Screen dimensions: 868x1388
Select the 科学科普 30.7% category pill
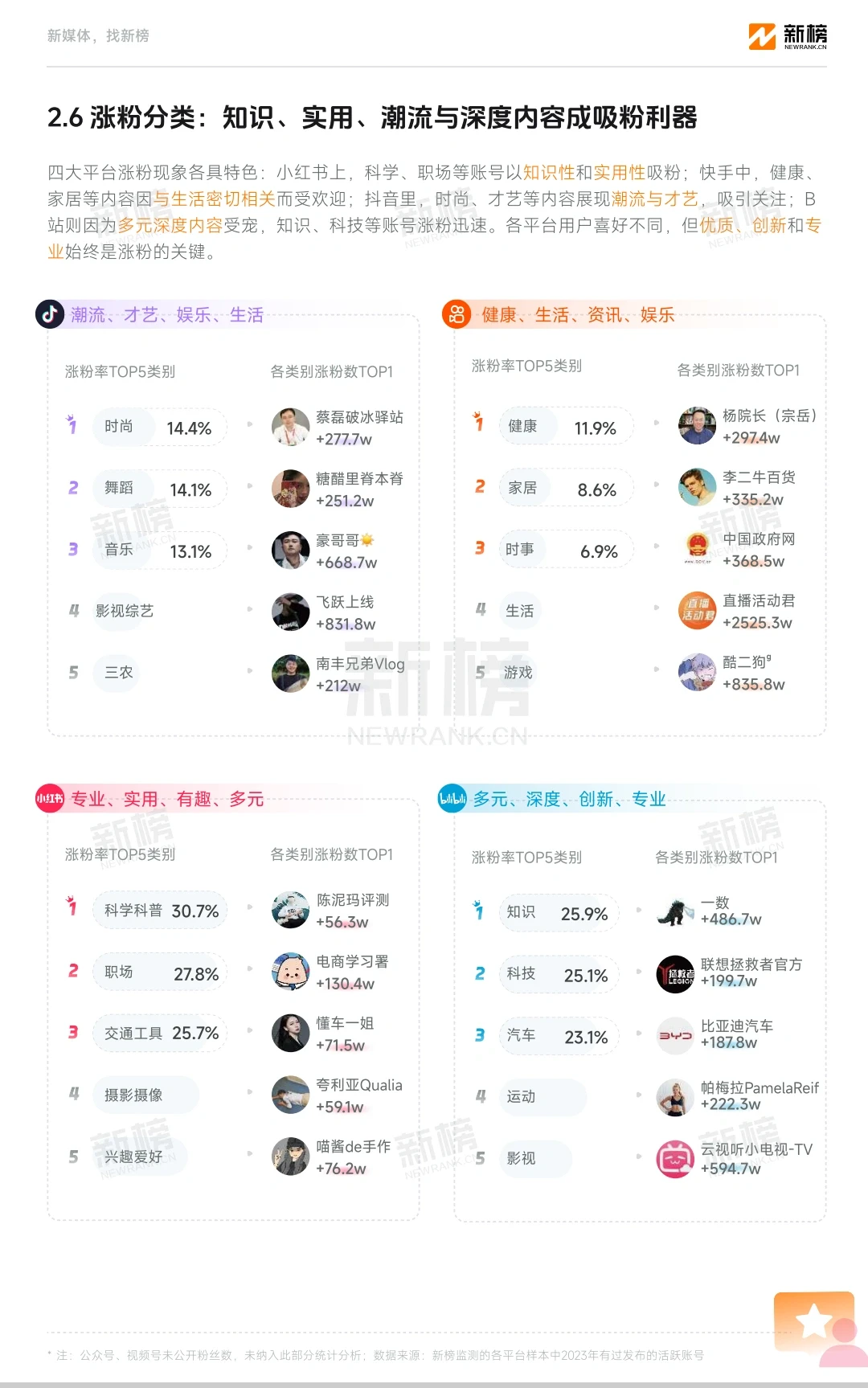click(x=159, y=911)
